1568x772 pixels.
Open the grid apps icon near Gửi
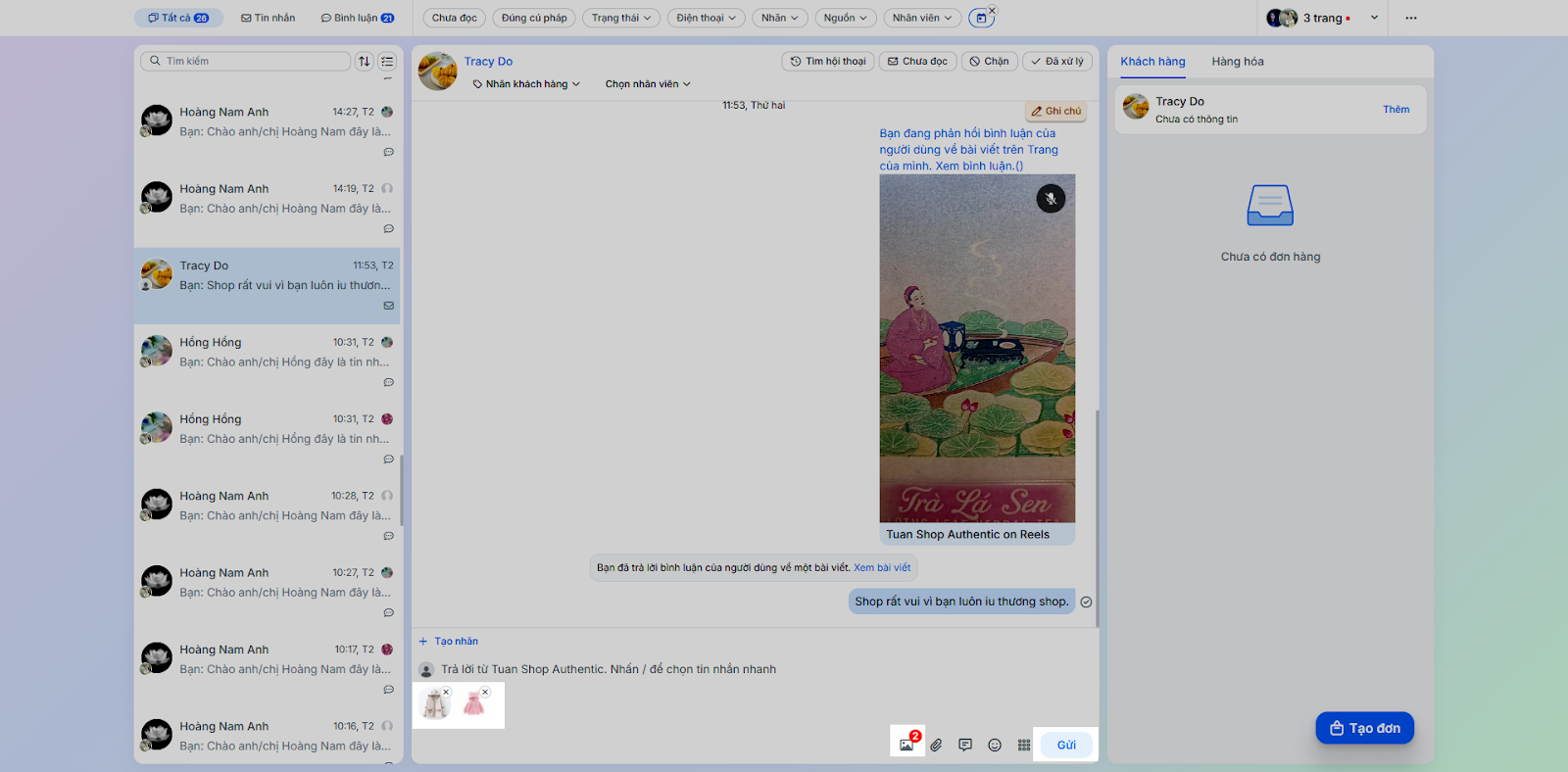coord(1024,746)
